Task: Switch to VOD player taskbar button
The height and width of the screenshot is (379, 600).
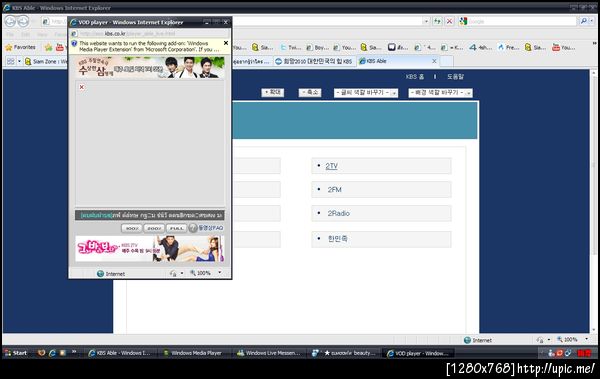Action: 418,353
